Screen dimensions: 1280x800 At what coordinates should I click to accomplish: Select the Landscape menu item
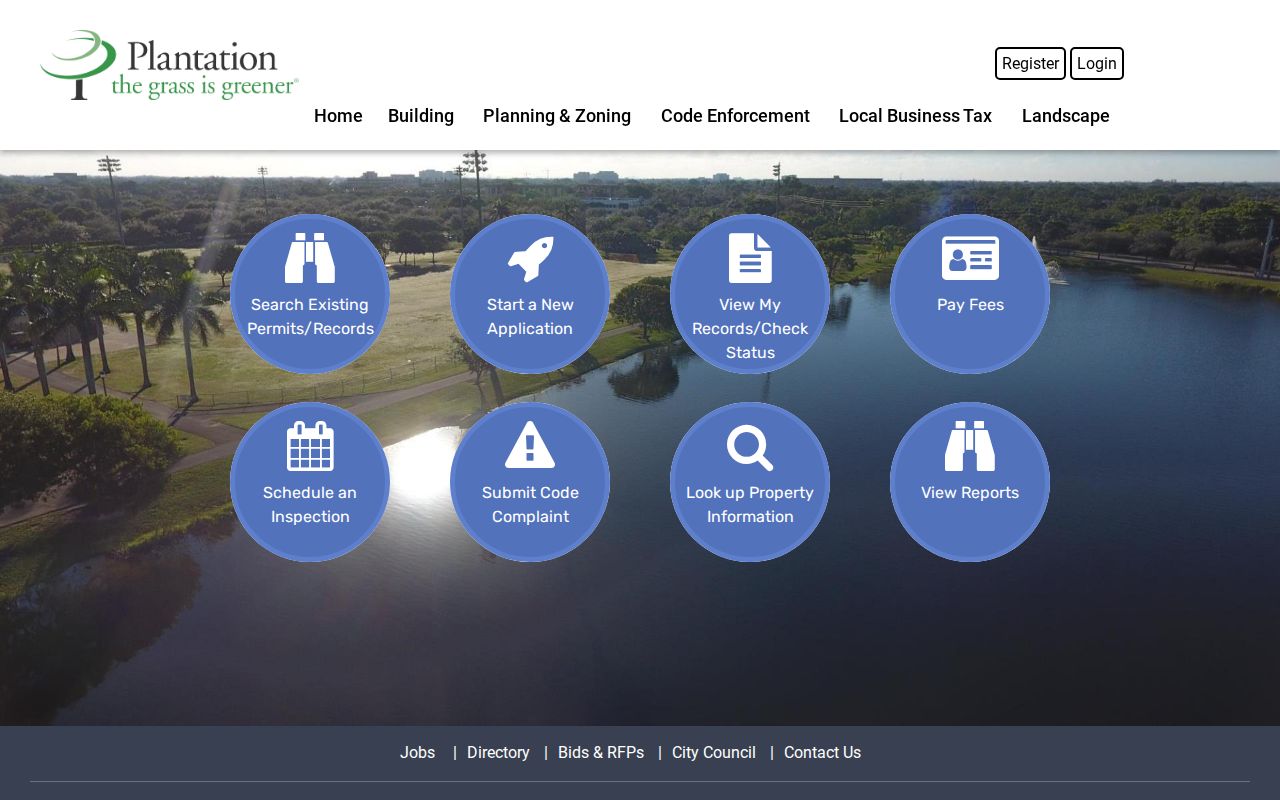[x=1066, y=116]
